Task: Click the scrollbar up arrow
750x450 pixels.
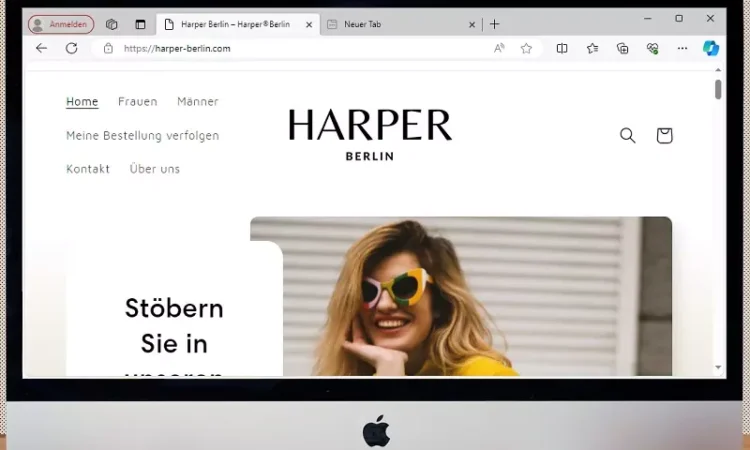Action: click(718, 70)
